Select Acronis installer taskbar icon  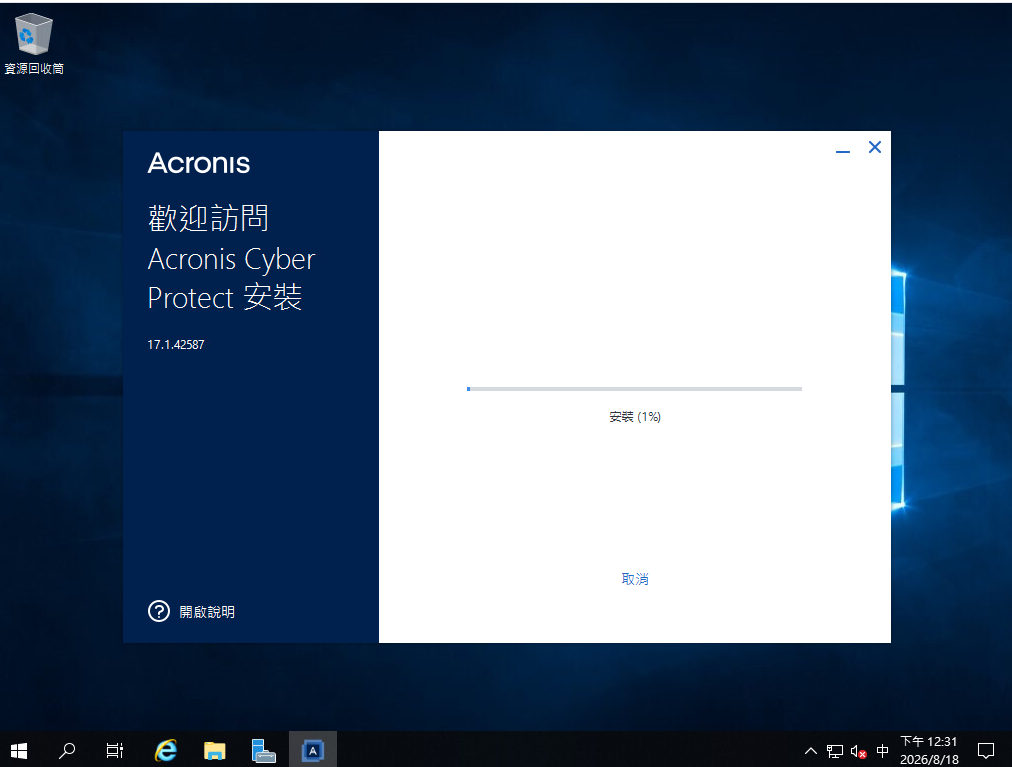point(312,750)
